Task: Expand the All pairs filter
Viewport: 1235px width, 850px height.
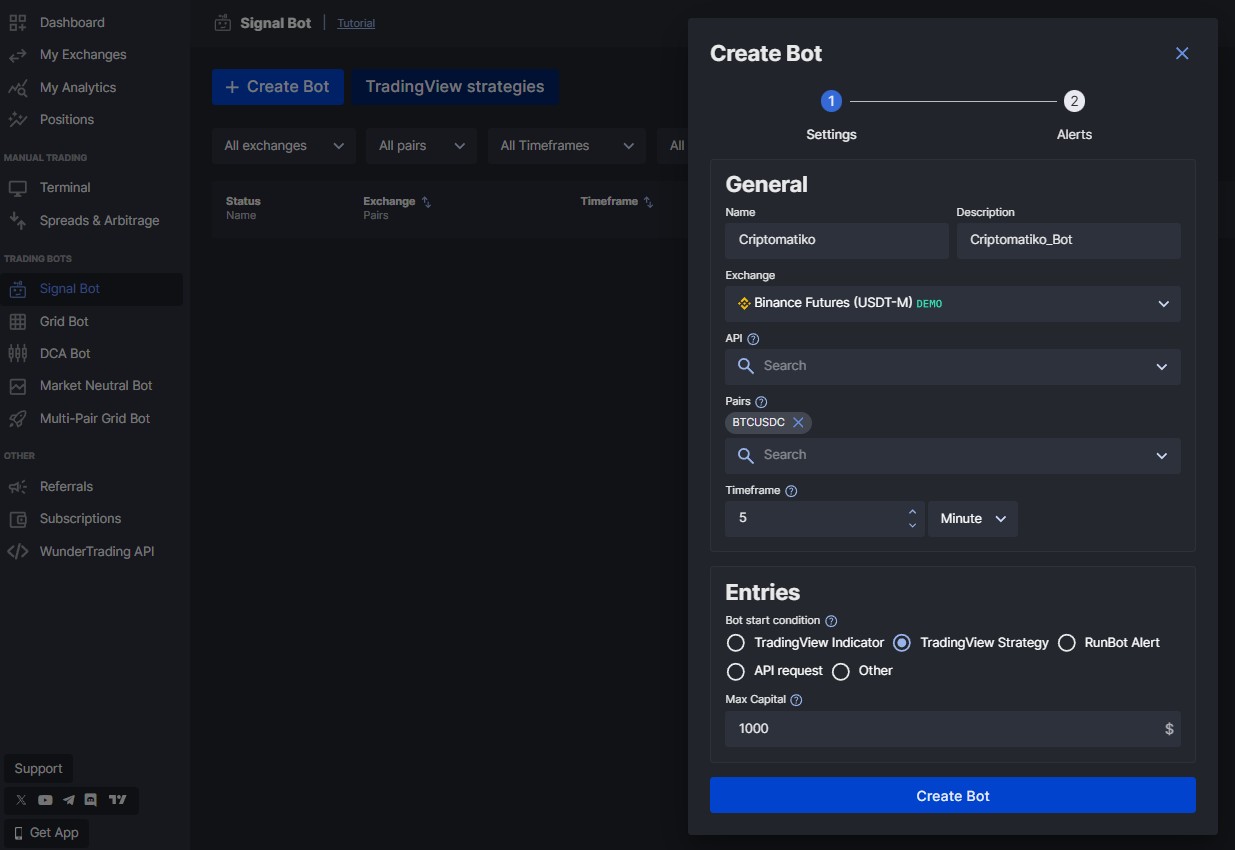Action: click(x=422, y=146)
